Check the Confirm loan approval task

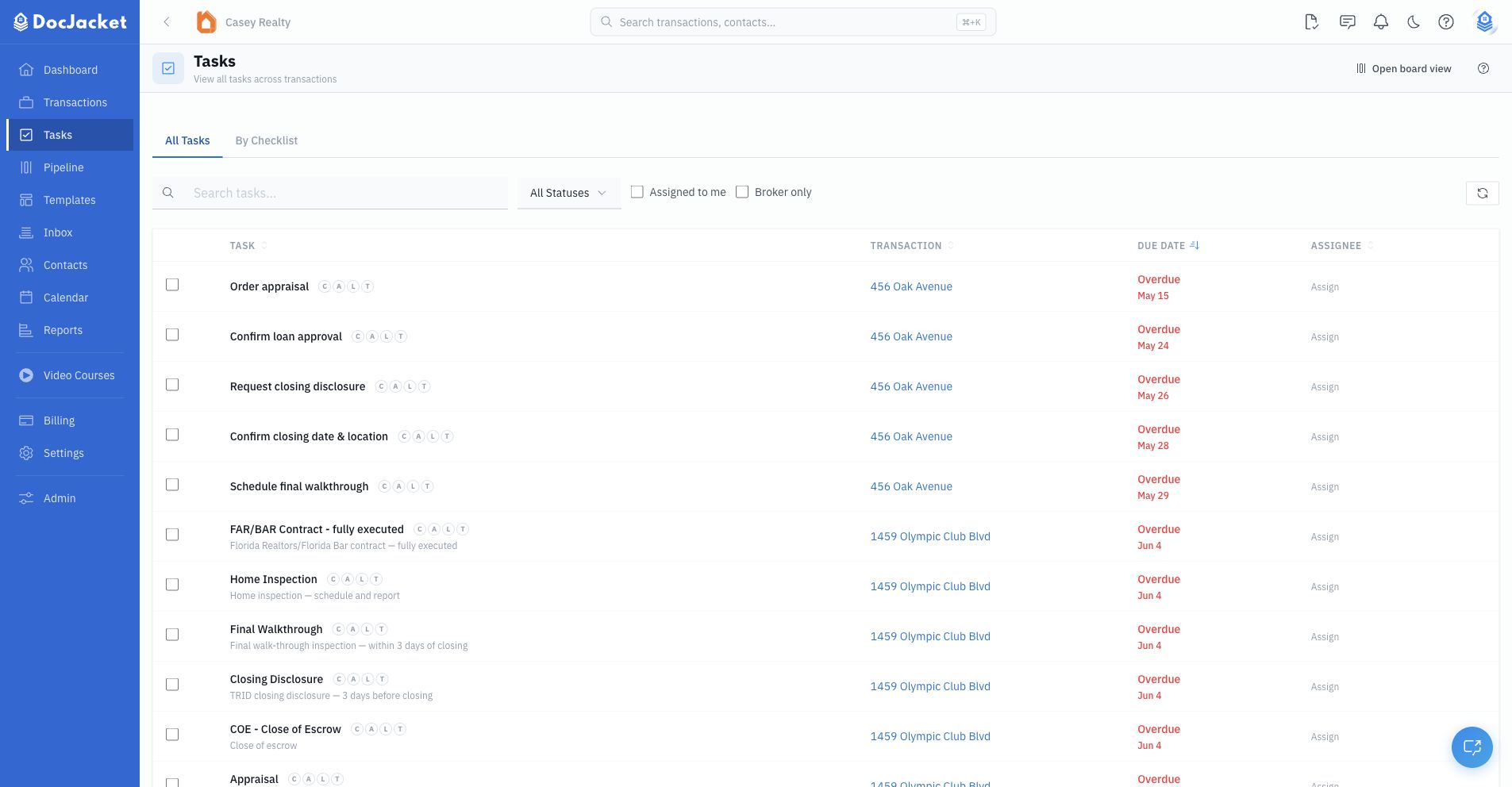click(172, 335)
